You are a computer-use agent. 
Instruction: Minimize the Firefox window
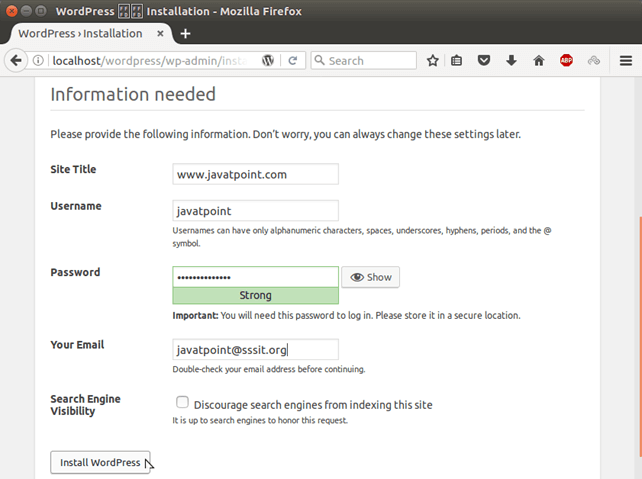[x=26, y=11]
